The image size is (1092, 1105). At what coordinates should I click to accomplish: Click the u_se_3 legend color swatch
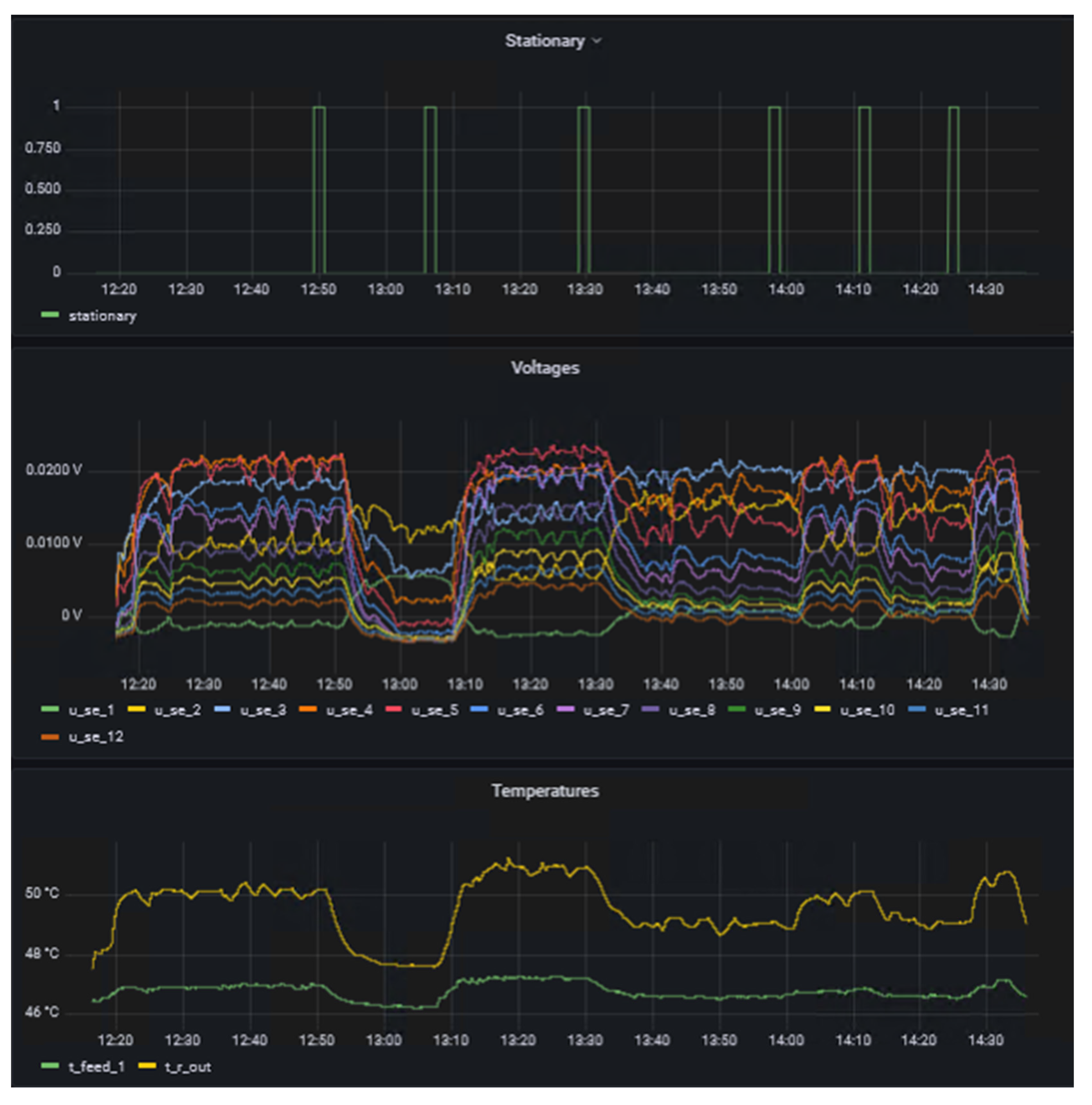click(x=222, y=710)
